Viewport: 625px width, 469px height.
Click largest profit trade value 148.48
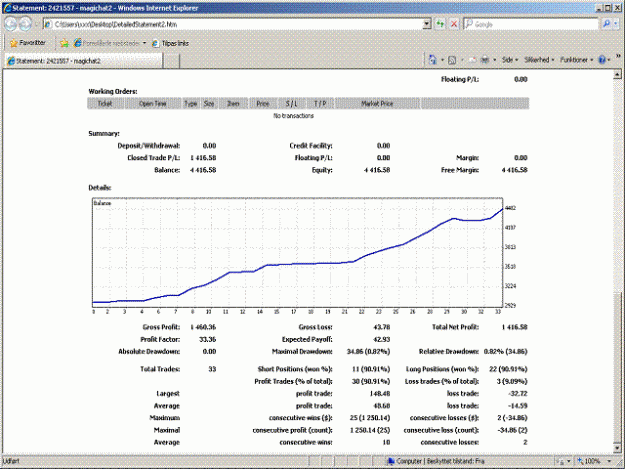(379, 394)
